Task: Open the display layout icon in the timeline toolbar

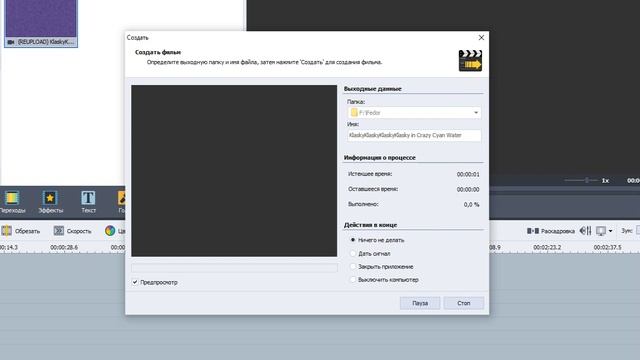Action: click(x=601, y=231)
